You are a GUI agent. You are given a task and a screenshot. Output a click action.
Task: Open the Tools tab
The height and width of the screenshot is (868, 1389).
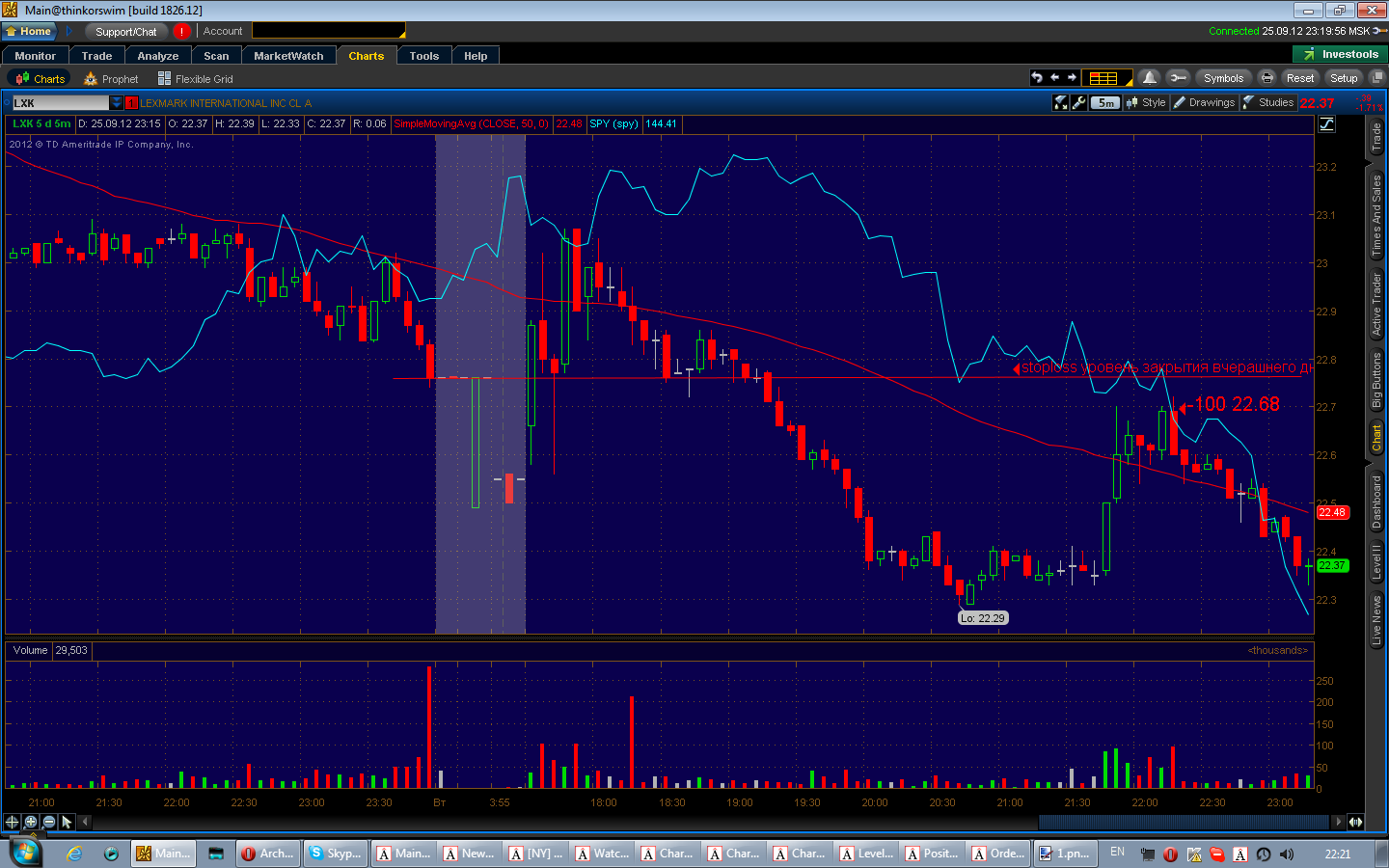[x=423, y=56]
